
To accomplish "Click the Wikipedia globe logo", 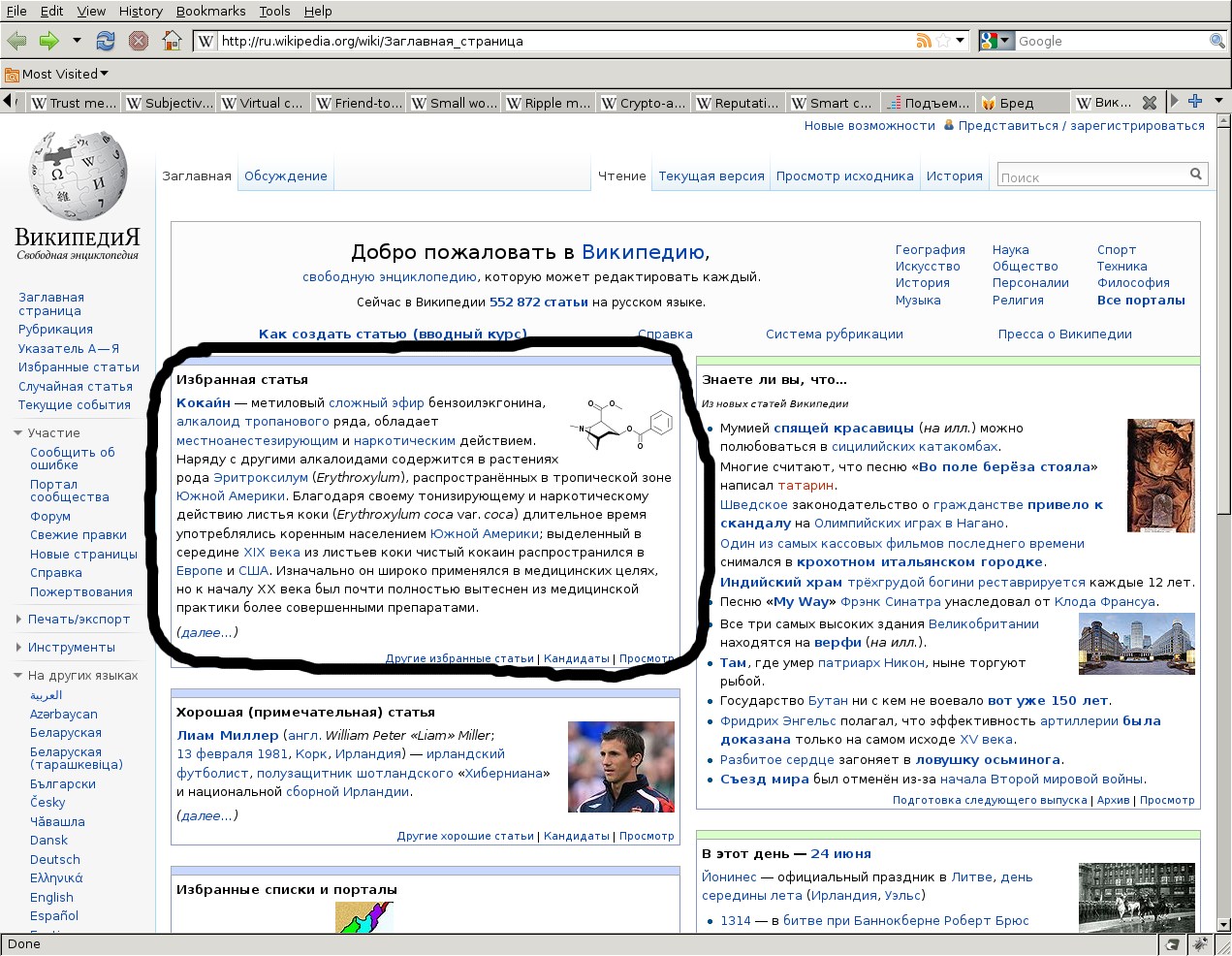I will point(78,176).
